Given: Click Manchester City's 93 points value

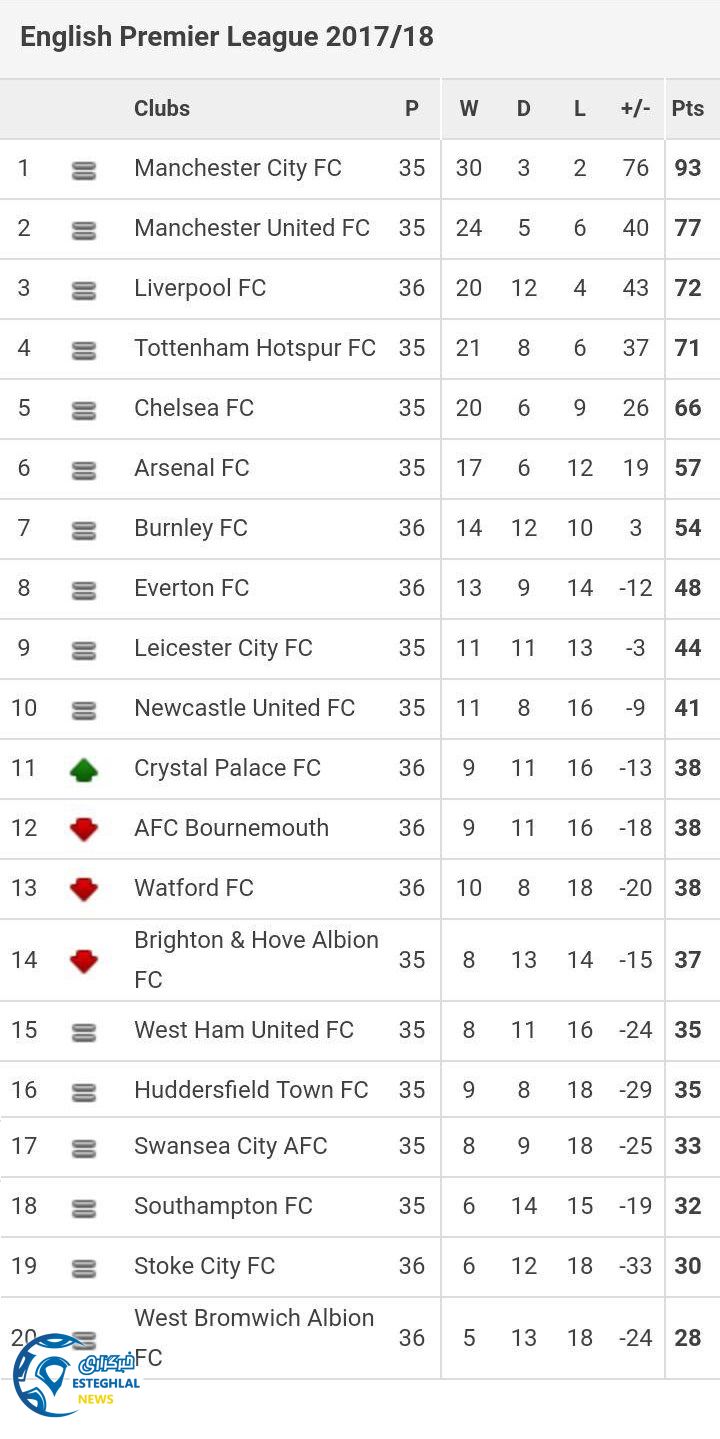Looking at the screenshot, I should click(688, 168).
